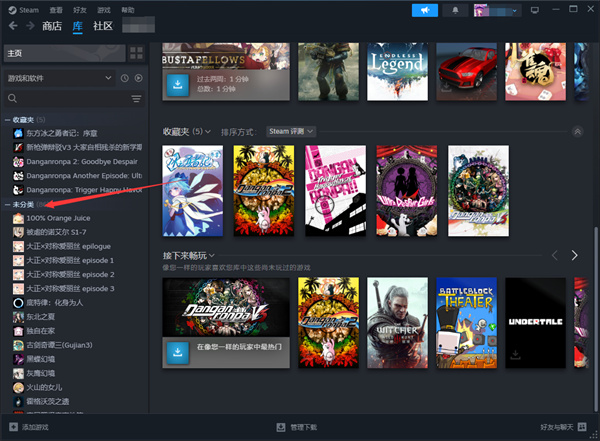The image size is (600, 441).
Task: Click in the library search field
Action: click(75, 99)
